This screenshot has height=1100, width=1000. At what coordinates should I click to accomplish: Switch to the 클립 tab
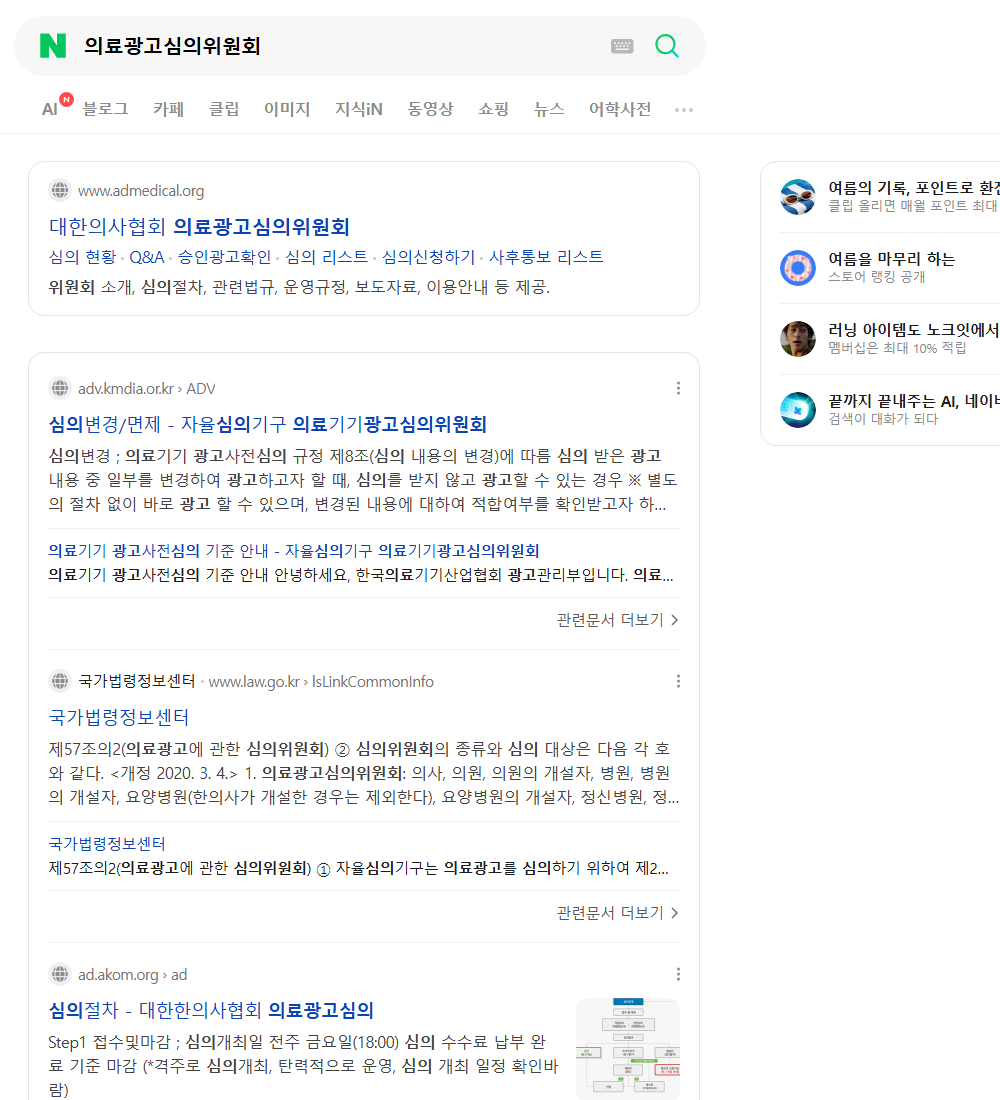pyautogui.click(x=224, y=109)
